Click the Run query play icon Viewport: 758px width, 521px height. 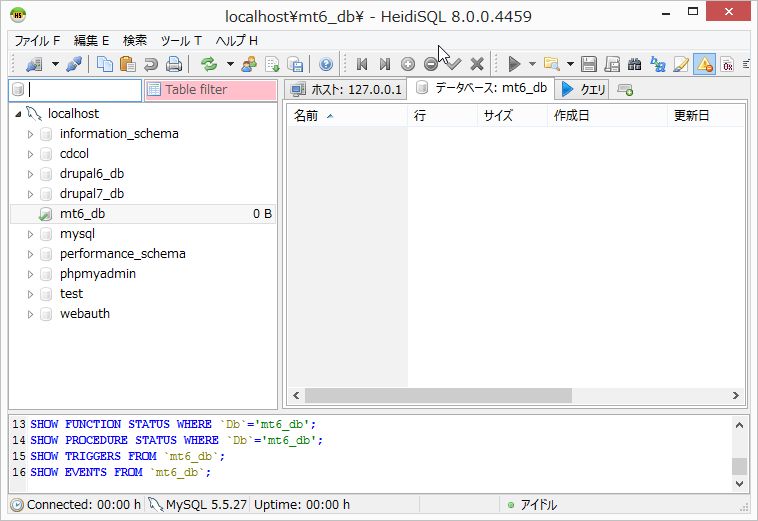click(x=514, y=64)
